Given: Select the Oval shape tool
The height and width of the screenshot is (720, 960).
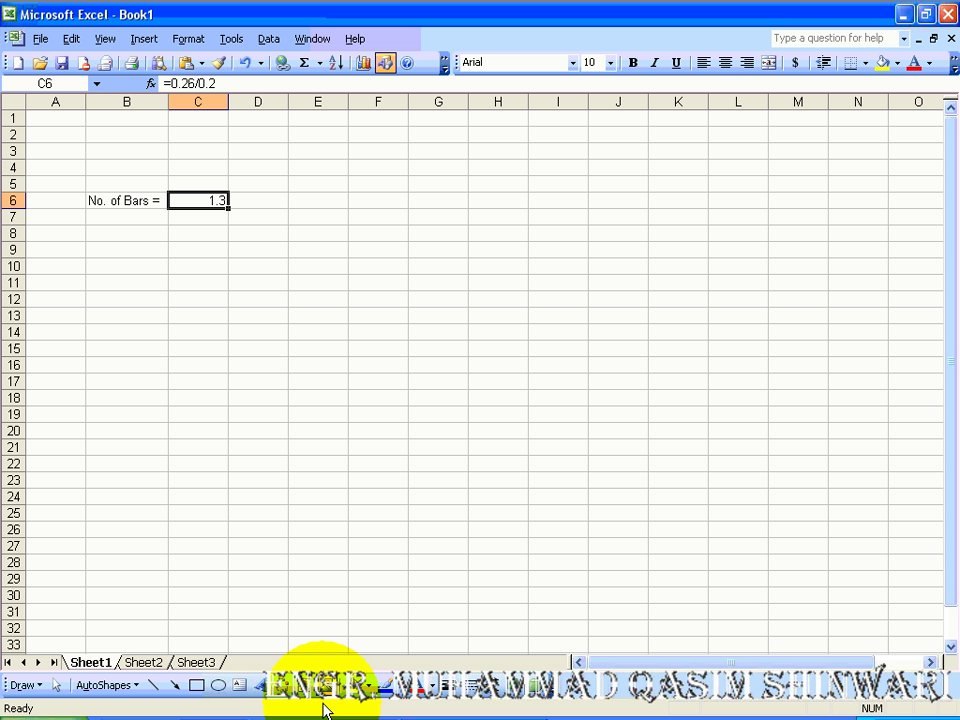Looking at the screenshot, I should (x=218, y=685).
